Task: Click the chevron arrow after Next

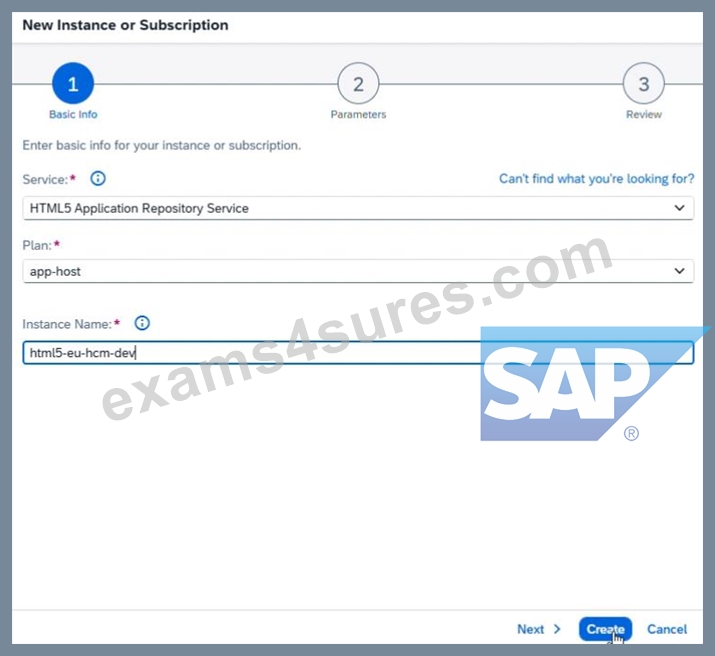Action: tap(557, 629)
